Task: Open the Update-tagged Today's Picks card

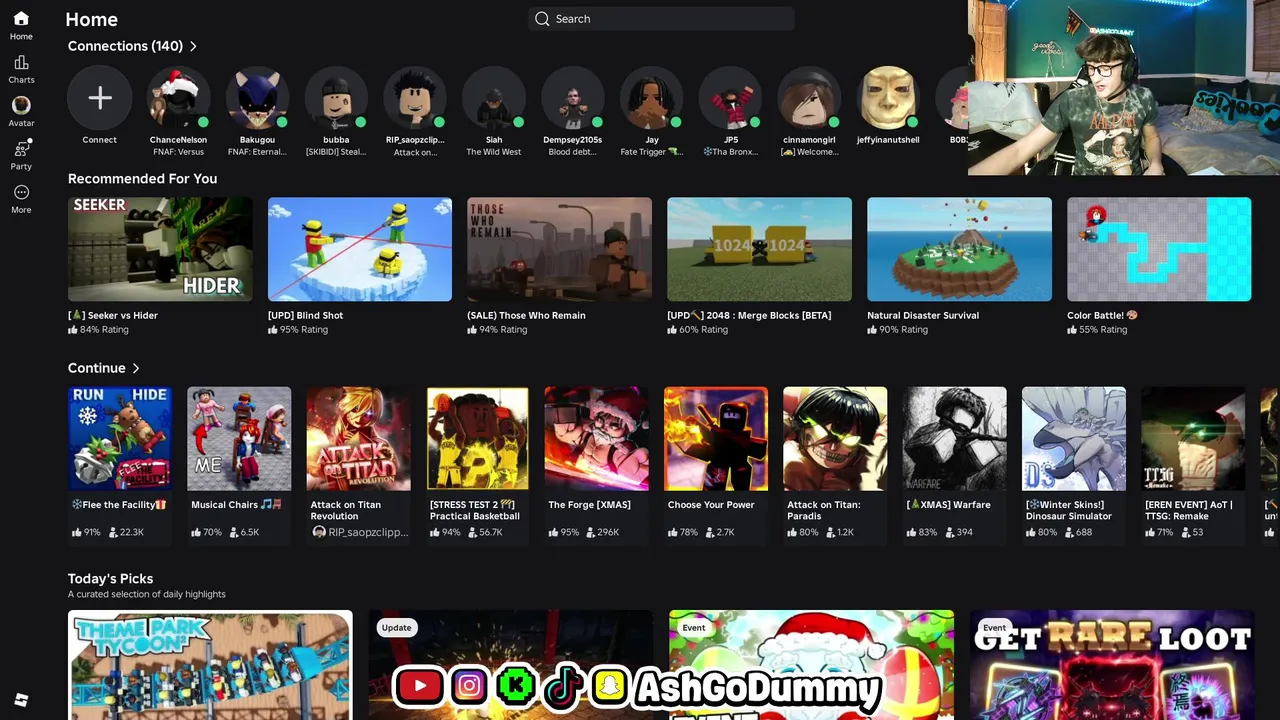Action: pyautogui.click(x=510, y=665)
